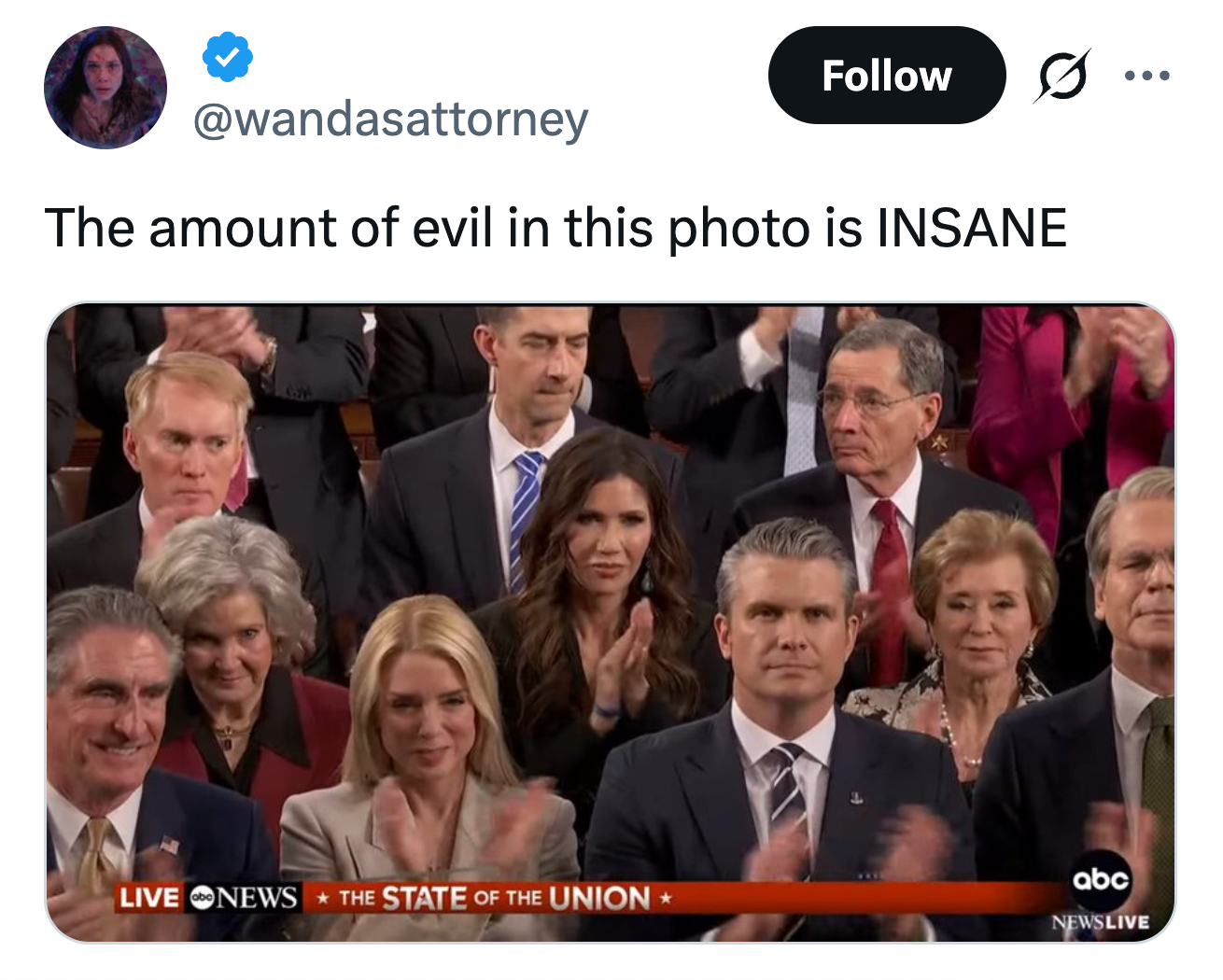Open the Grok slashed-circle icon
The width and height of the screenshot is (1223, 980).
(x=1061, y=76)
